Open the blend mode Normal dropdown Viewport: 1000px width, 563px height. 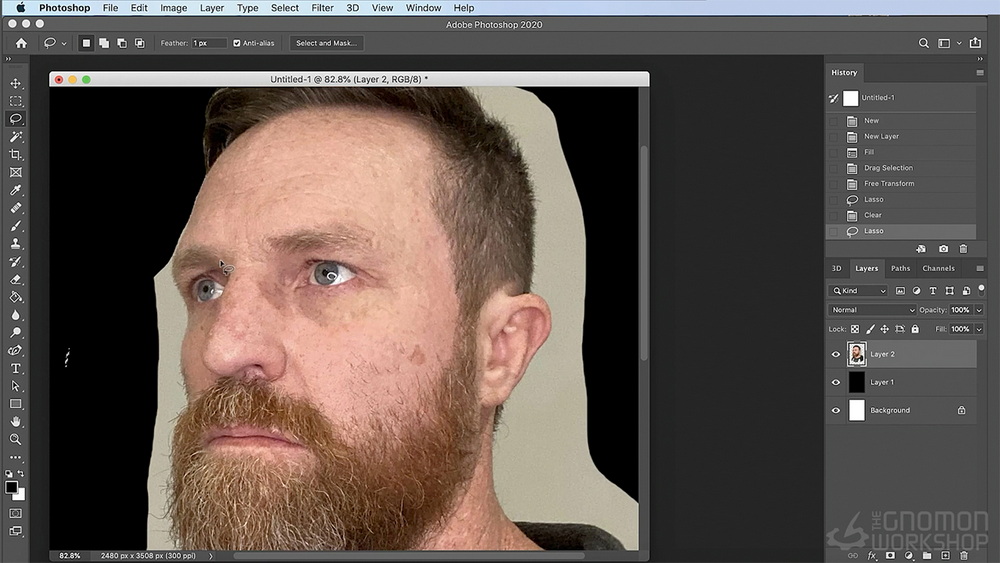click(x=872, y=310)
